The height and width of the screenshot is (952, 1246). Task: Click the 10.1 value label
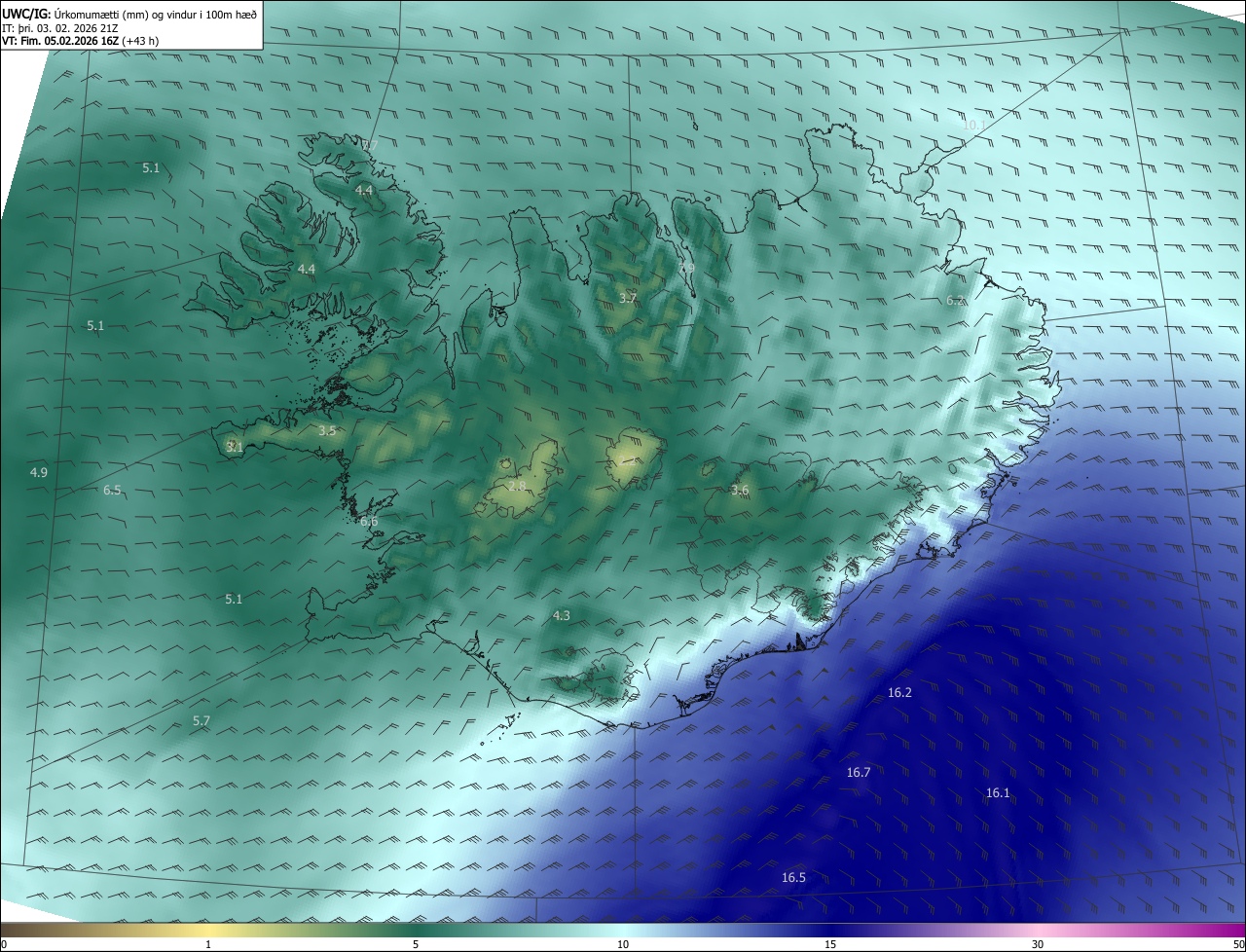click(x=974, y=125)
